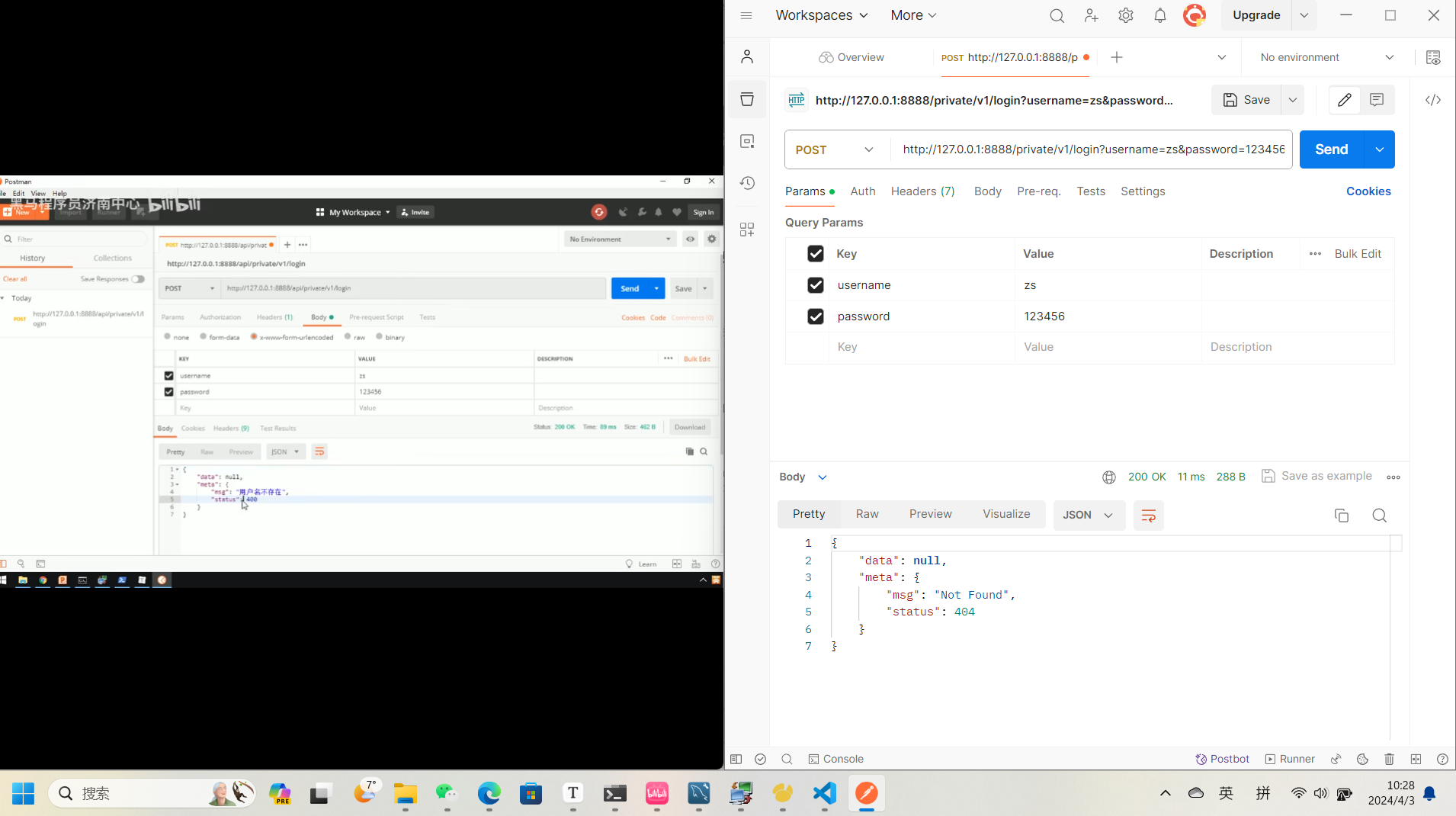
Task: Expand the Send button arrow
Action: [x=1379, y=149]
